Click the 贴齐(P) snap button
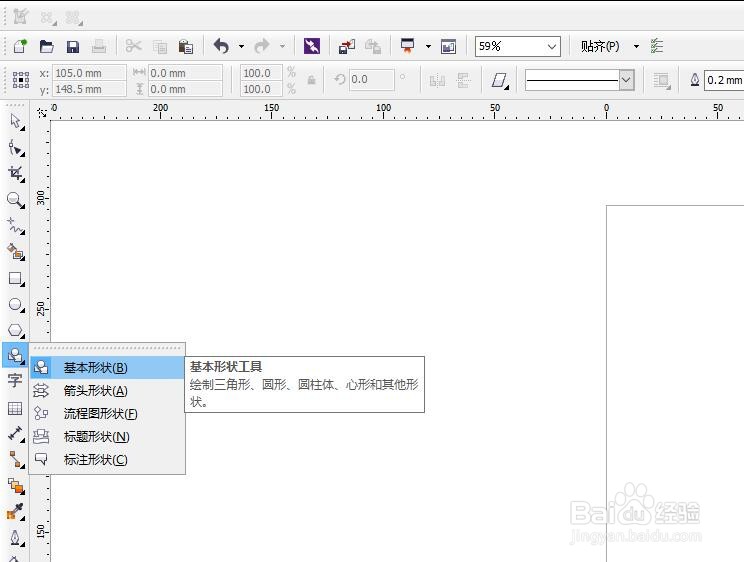 point(600,46)
